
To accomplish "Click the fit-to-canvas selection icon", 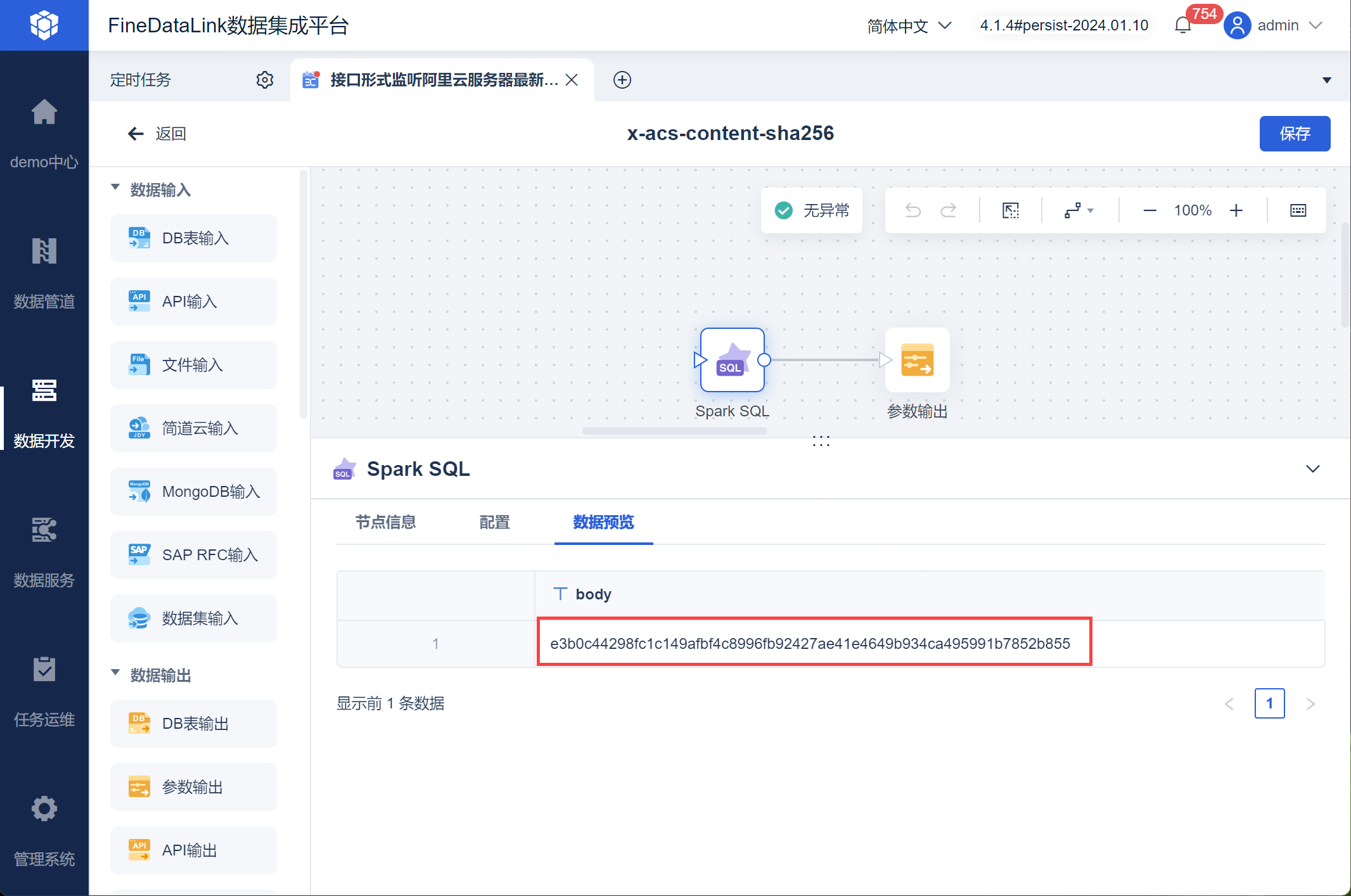I will pos(1011,210).
